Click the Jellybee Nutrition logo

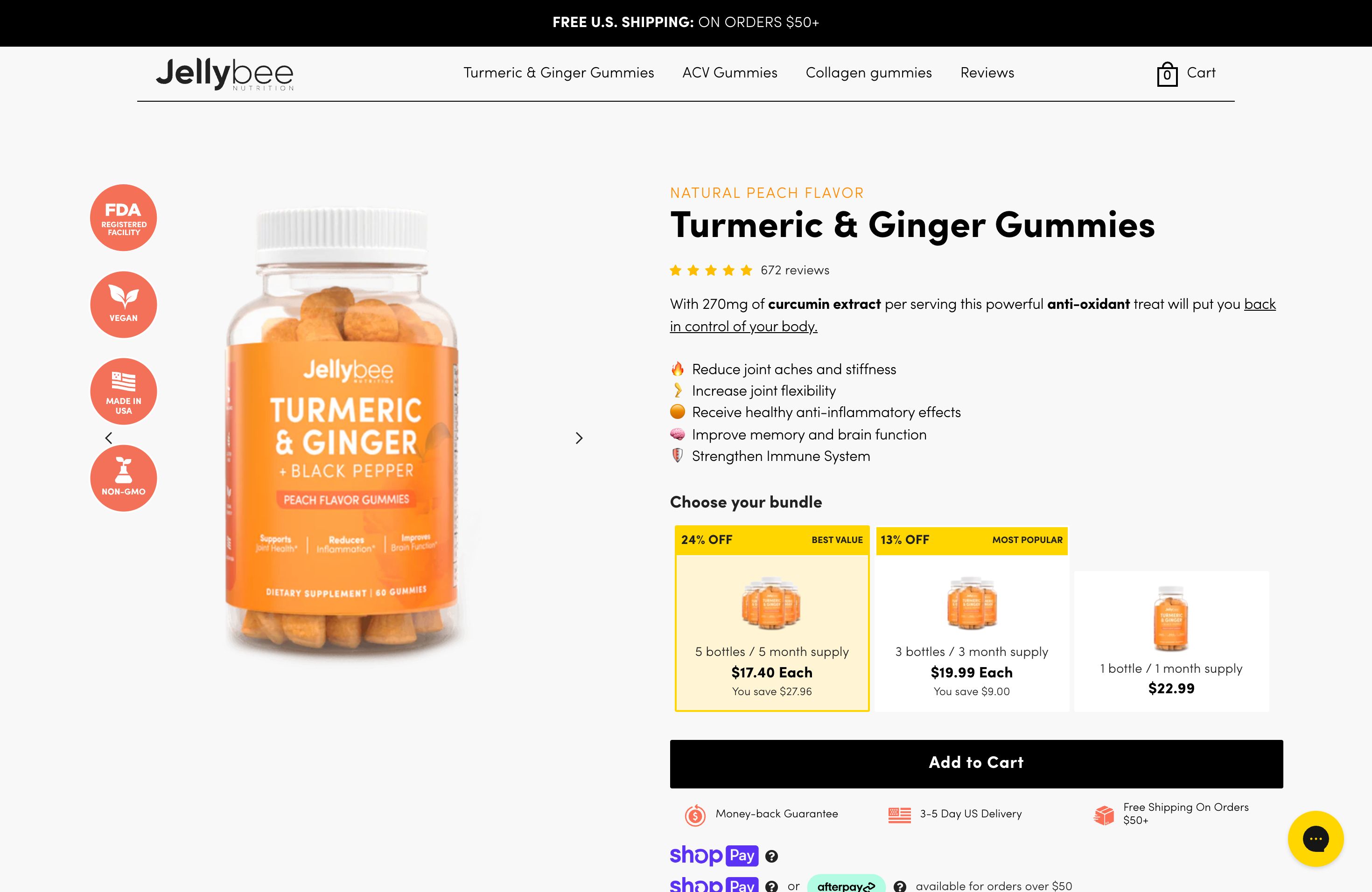[225, 74]
